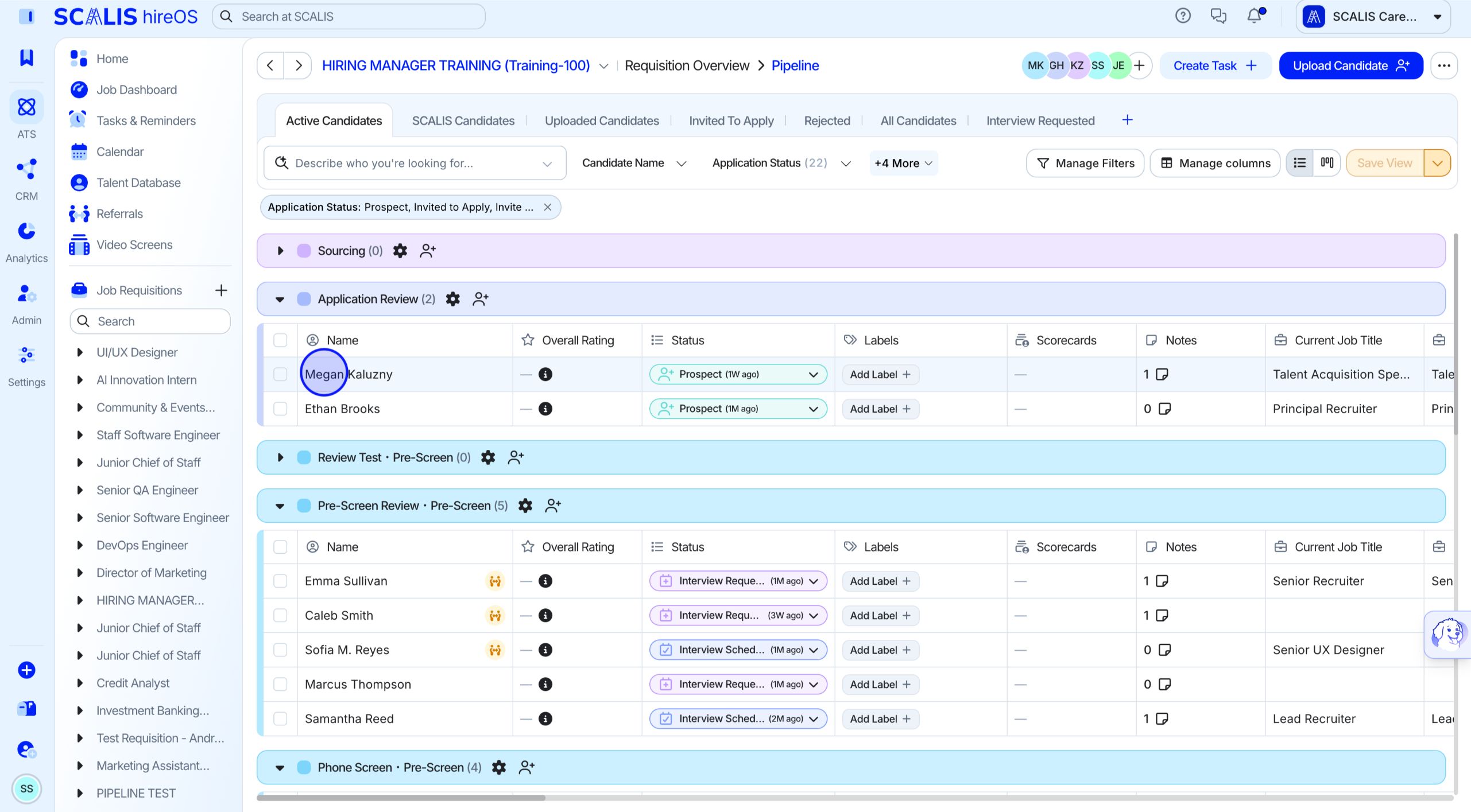The image size is (1471, 812).
Task: Check the Emma Sullivan row checkbox
Action: (x=280, y=581)
